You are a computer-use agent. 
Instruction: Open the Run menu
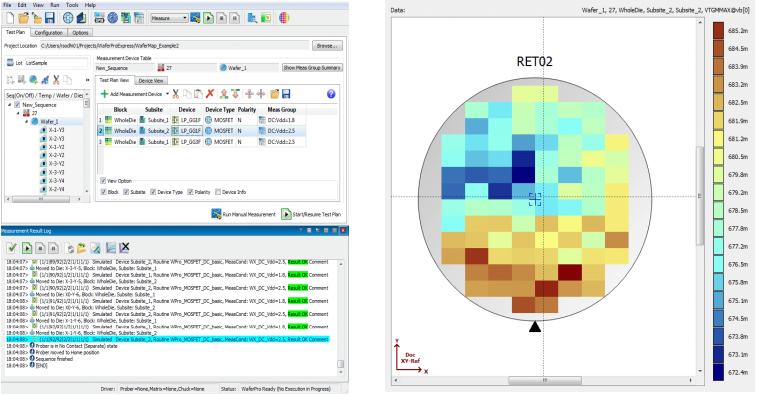tap(55, 5)
